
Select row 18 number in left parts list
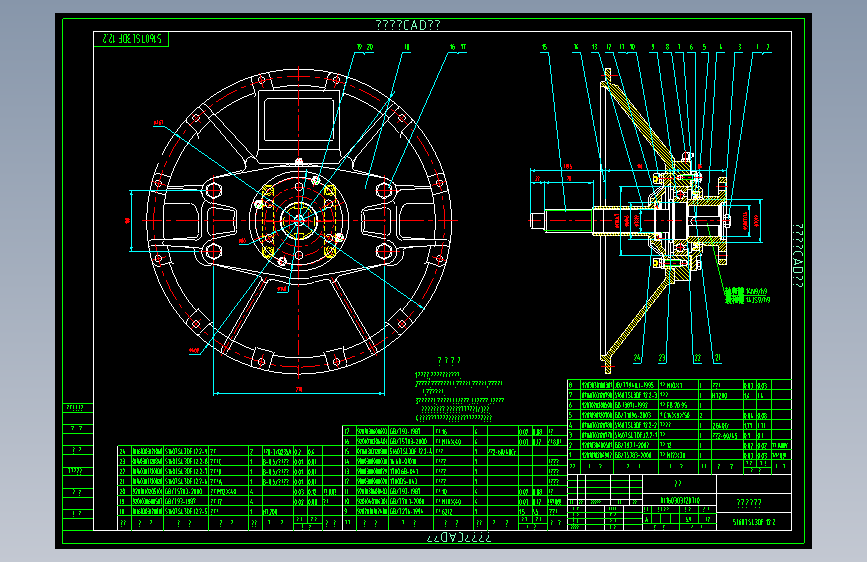[123, 512]
